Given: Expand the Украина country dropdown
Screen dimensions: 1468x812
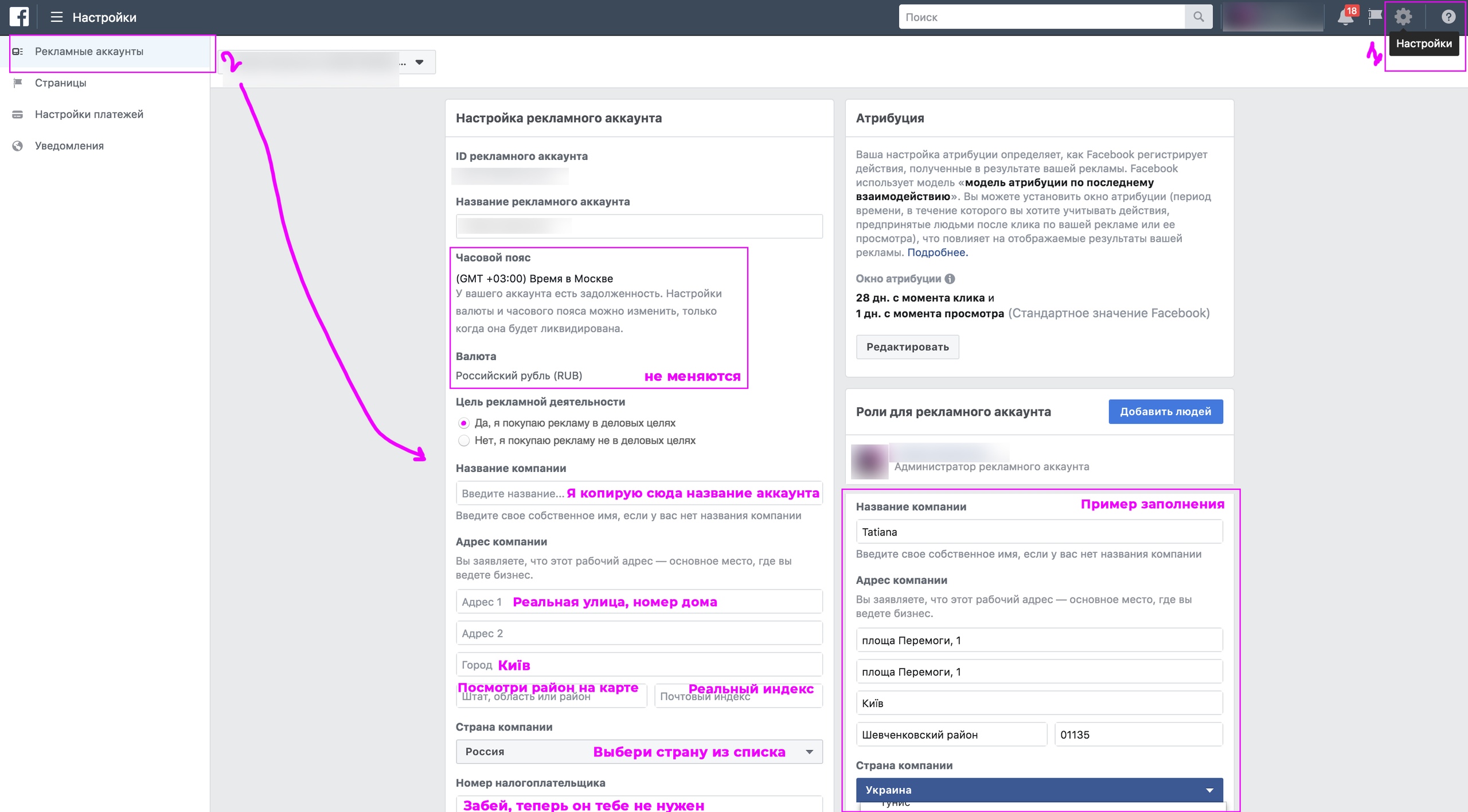Looking at the screenshot, I should coord(1039,790).
